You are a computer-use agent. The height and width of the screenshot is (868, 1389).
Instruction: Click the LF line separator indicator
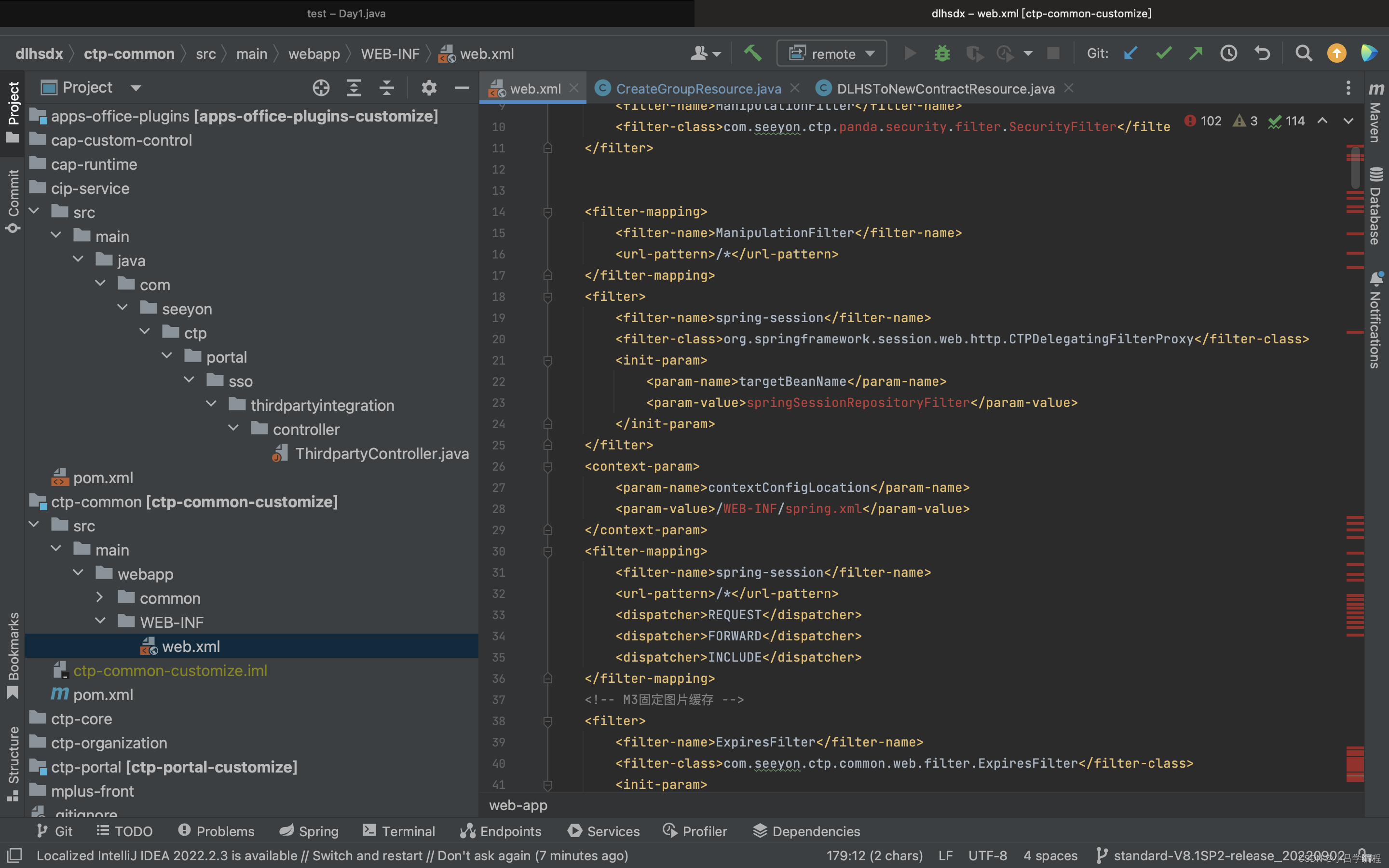[x=945, y=855]
